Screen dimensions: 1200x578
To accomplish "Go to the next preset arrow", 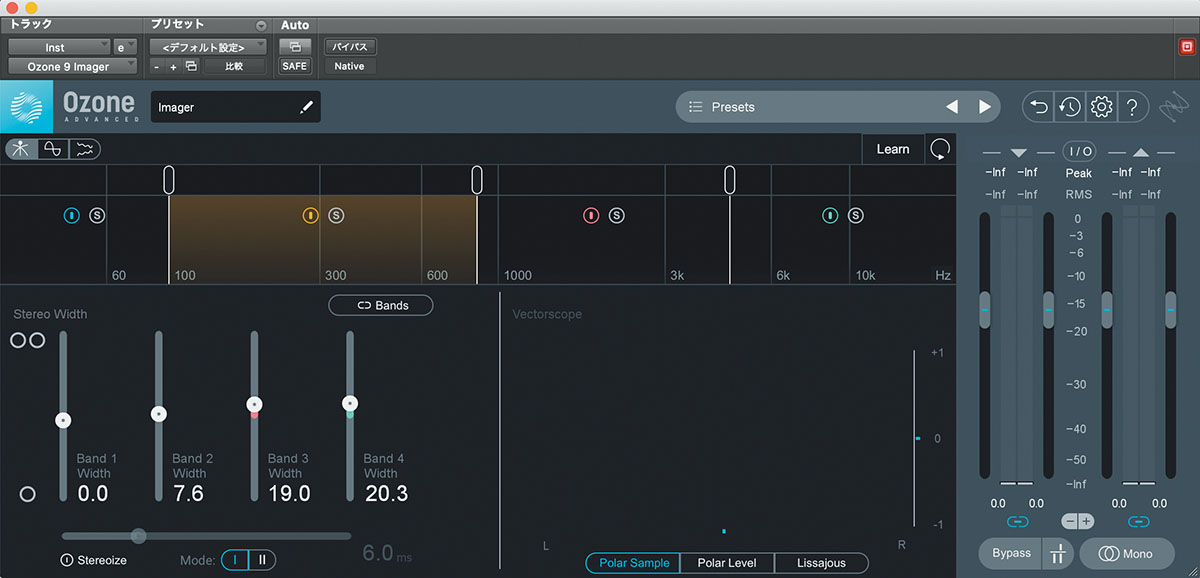I will 985,107.
